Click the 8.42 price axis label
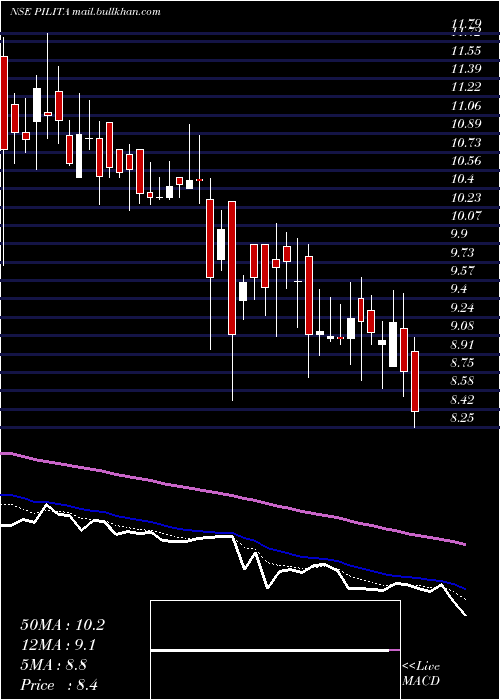Screen dimensions: 500x700 462,399
